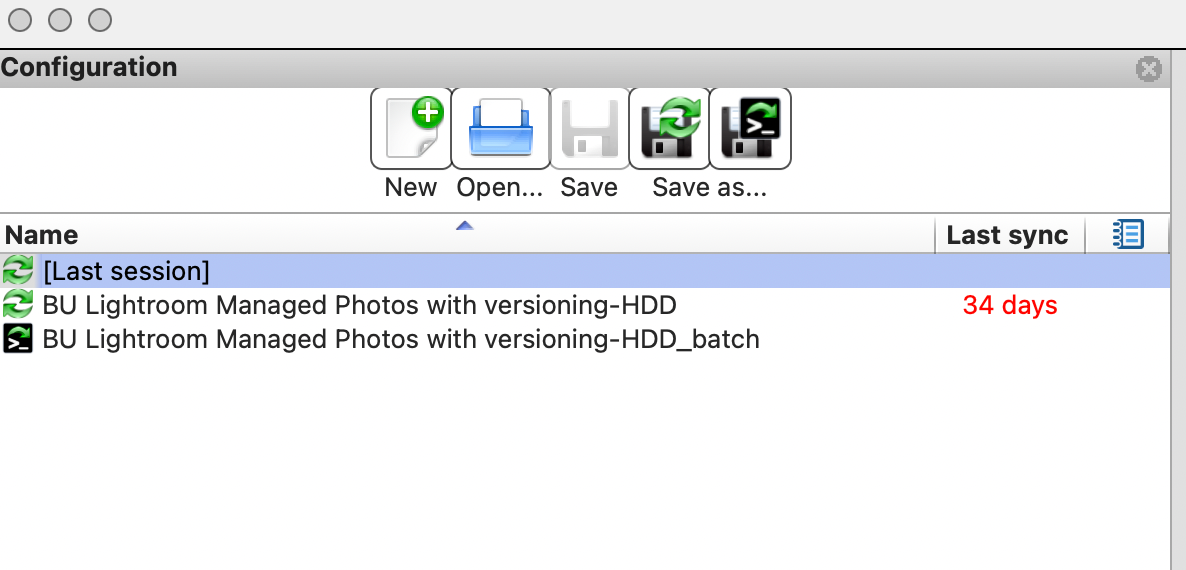Screen dimensions: 1186x570
Task: Click the Save as... text label
Action: coord(709,187)
